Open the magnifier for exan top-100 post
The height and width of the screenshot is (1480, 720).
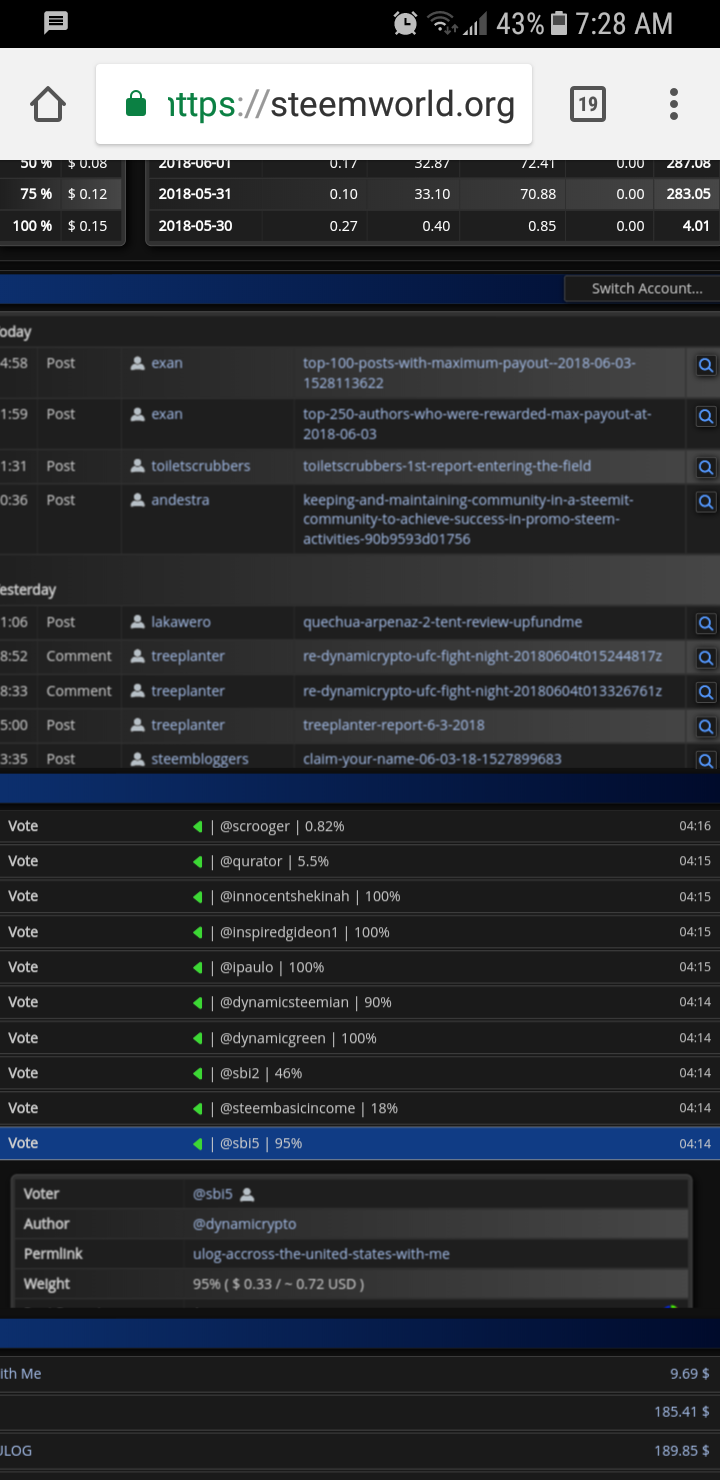[706, 365]
